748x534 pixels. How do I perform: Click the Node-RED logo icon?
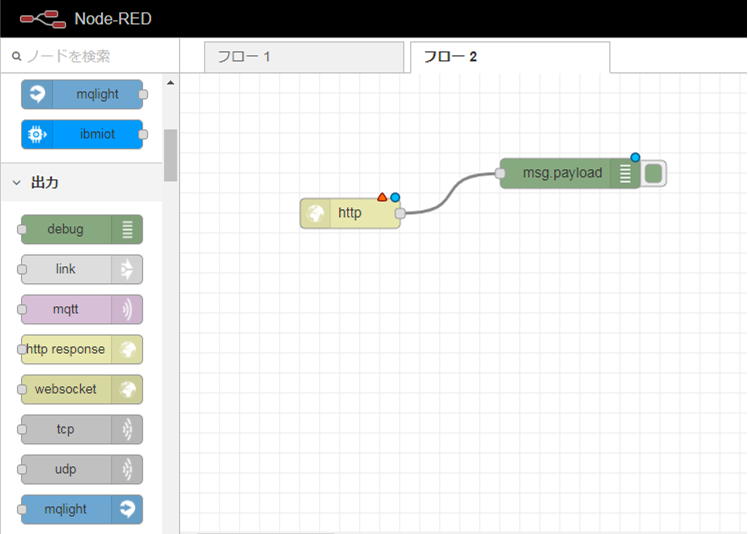pos(43,19)
